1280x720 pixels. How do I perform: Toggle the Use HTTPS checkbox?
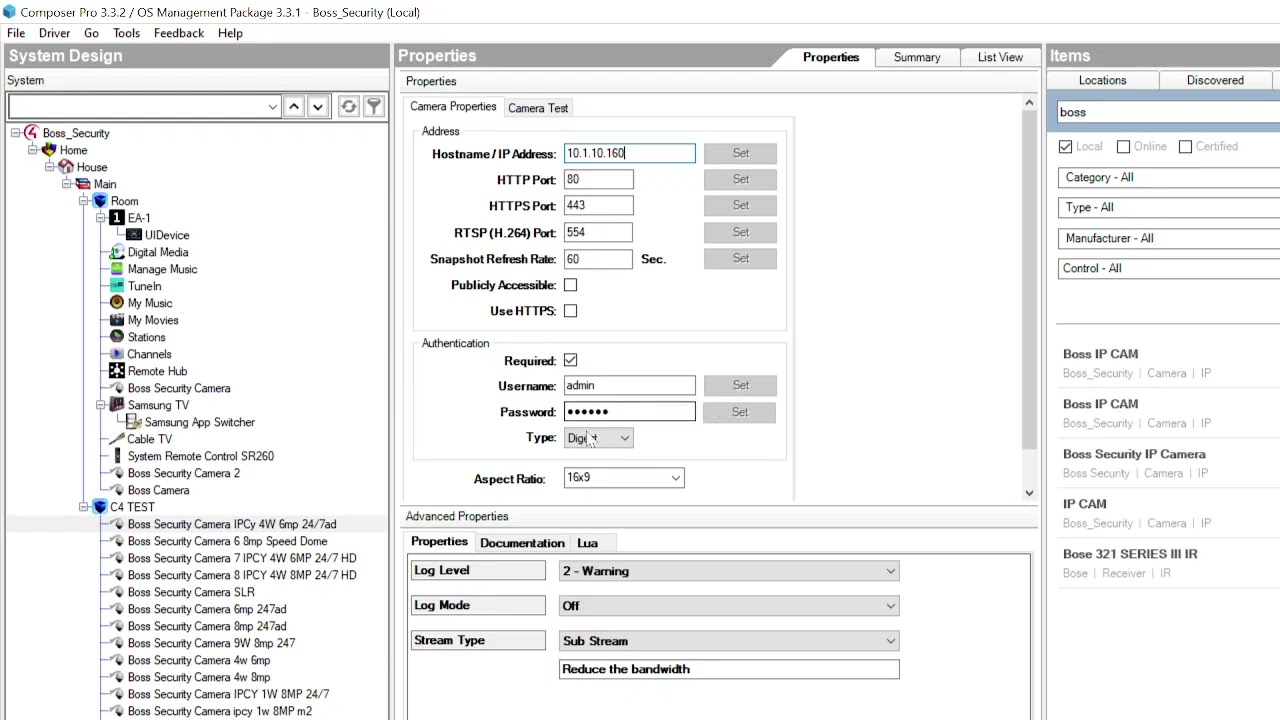(570, 311)
